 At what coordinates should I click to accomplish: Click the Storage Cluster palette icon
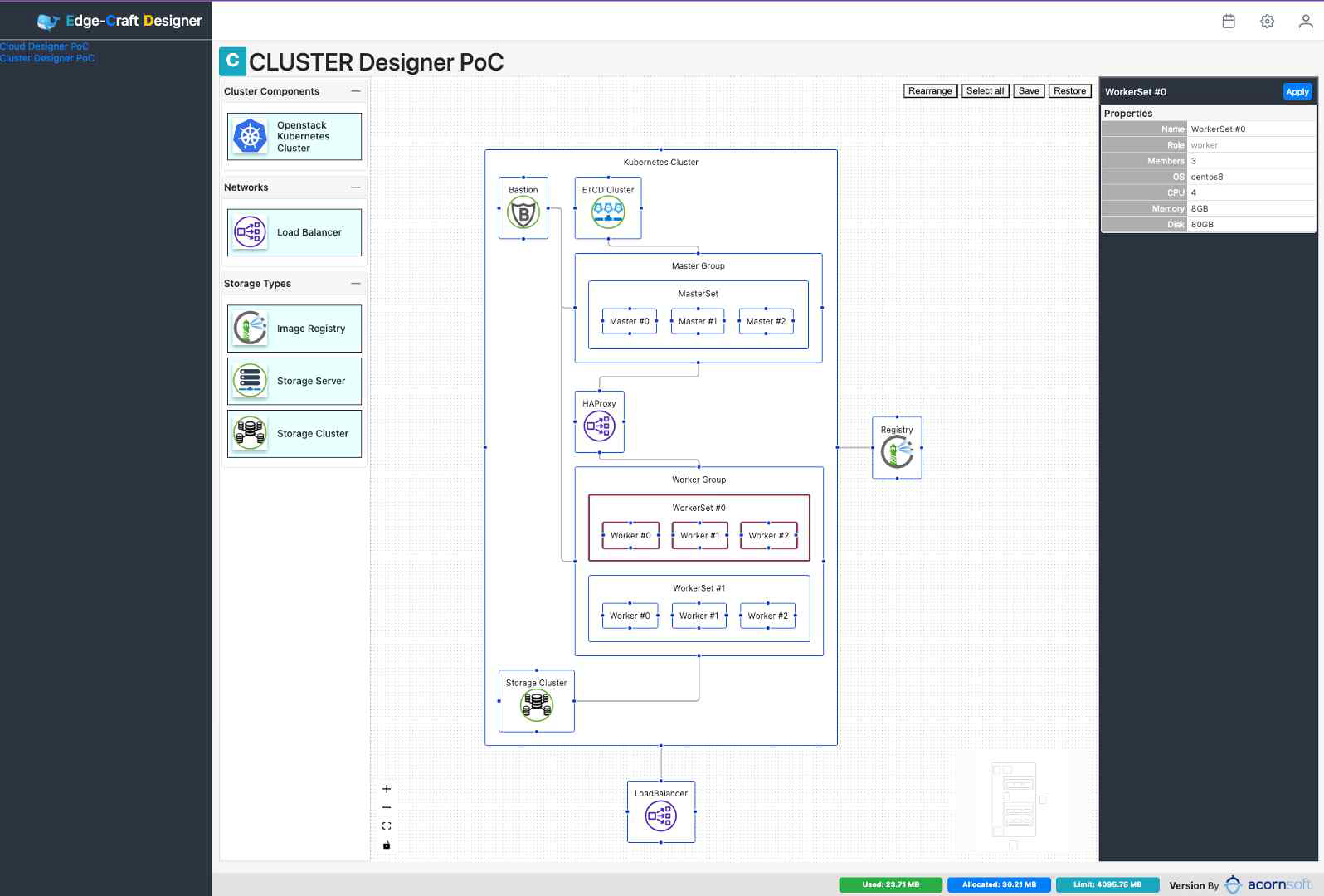point(250,433)
